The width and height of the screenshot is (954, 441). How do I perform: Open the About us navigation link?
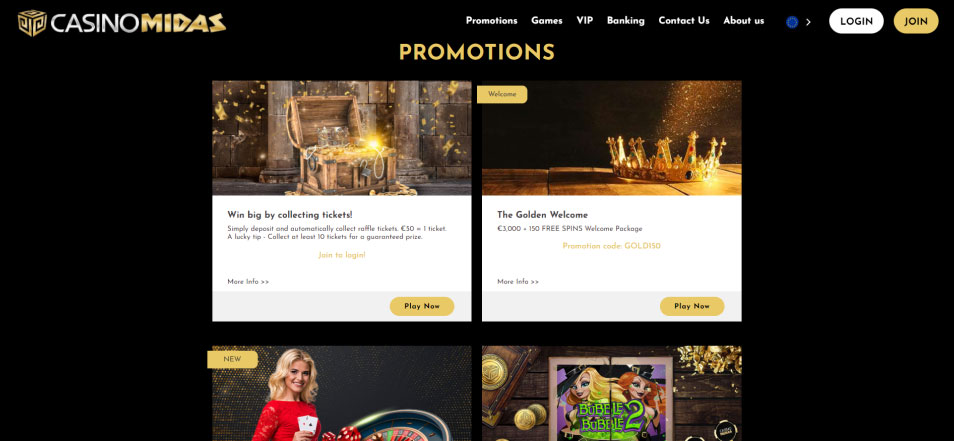click(x=743, y=21)
